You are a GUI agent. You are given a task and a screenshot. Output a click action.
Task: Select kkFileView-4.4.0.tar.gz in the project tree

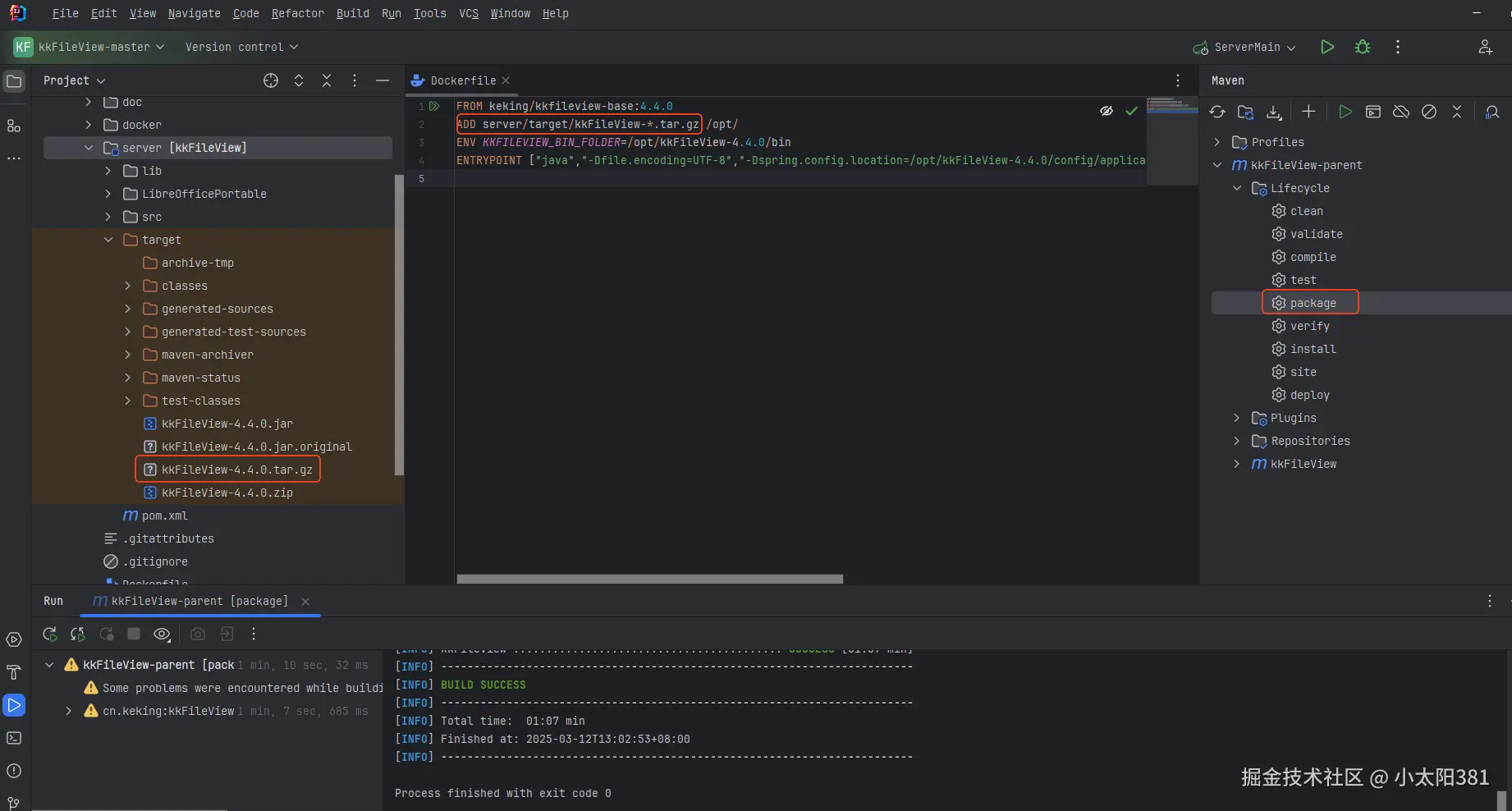point(236,470)
